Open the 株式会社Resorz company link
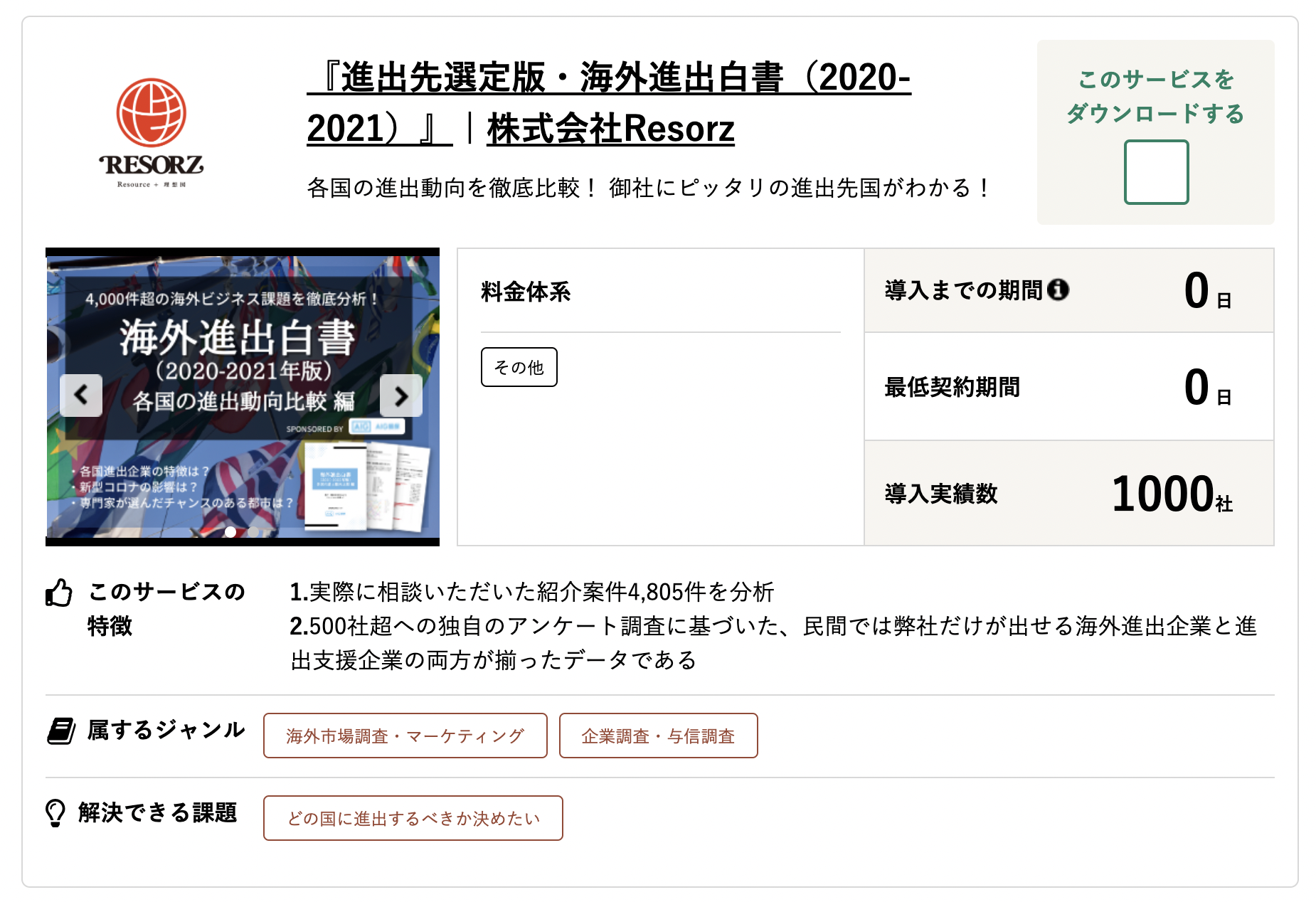Image resolution: width=1316 pixels, height=902 pixels. [610, 129]
